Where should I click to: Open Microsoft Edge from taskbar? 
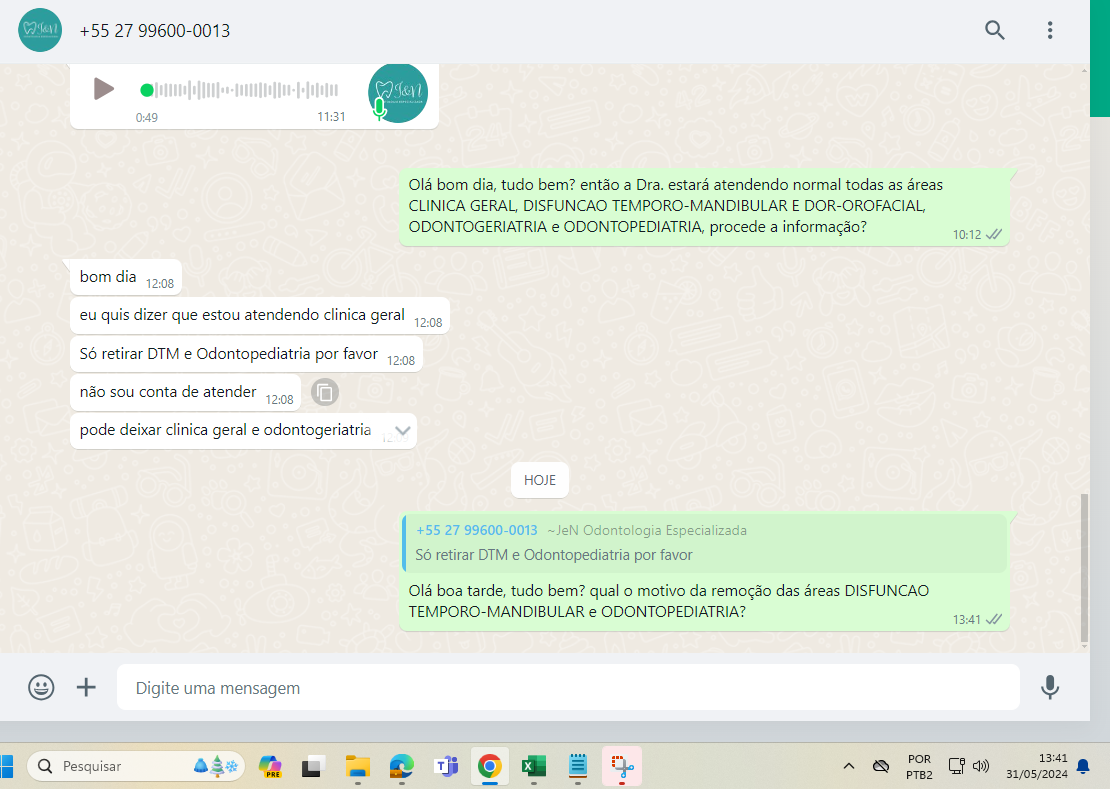click(401, 766)
